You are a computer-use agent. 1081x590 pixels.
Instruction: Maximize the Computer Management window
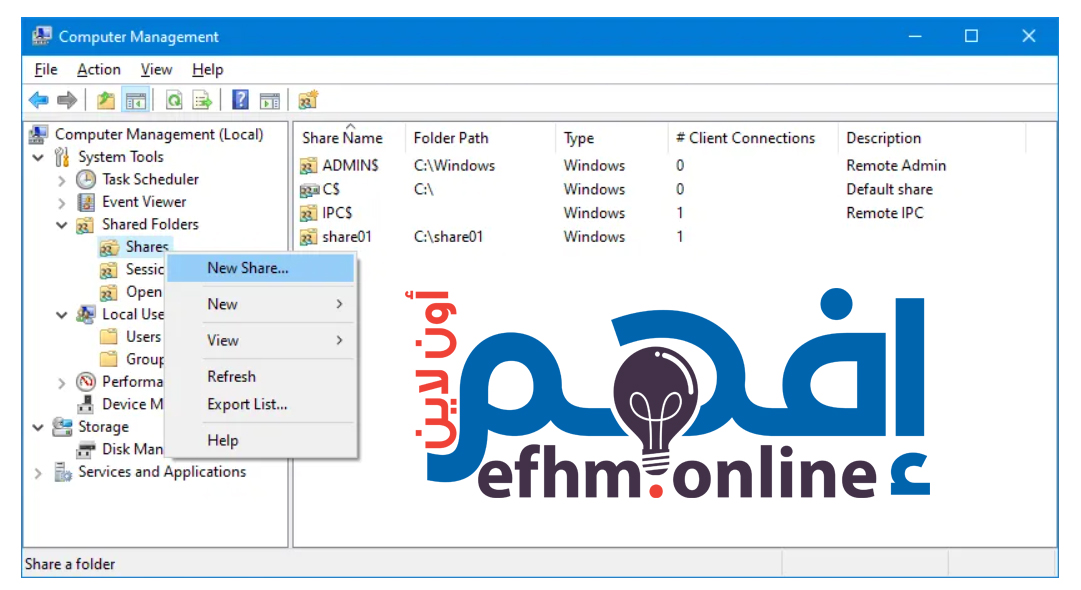(971, 36)
